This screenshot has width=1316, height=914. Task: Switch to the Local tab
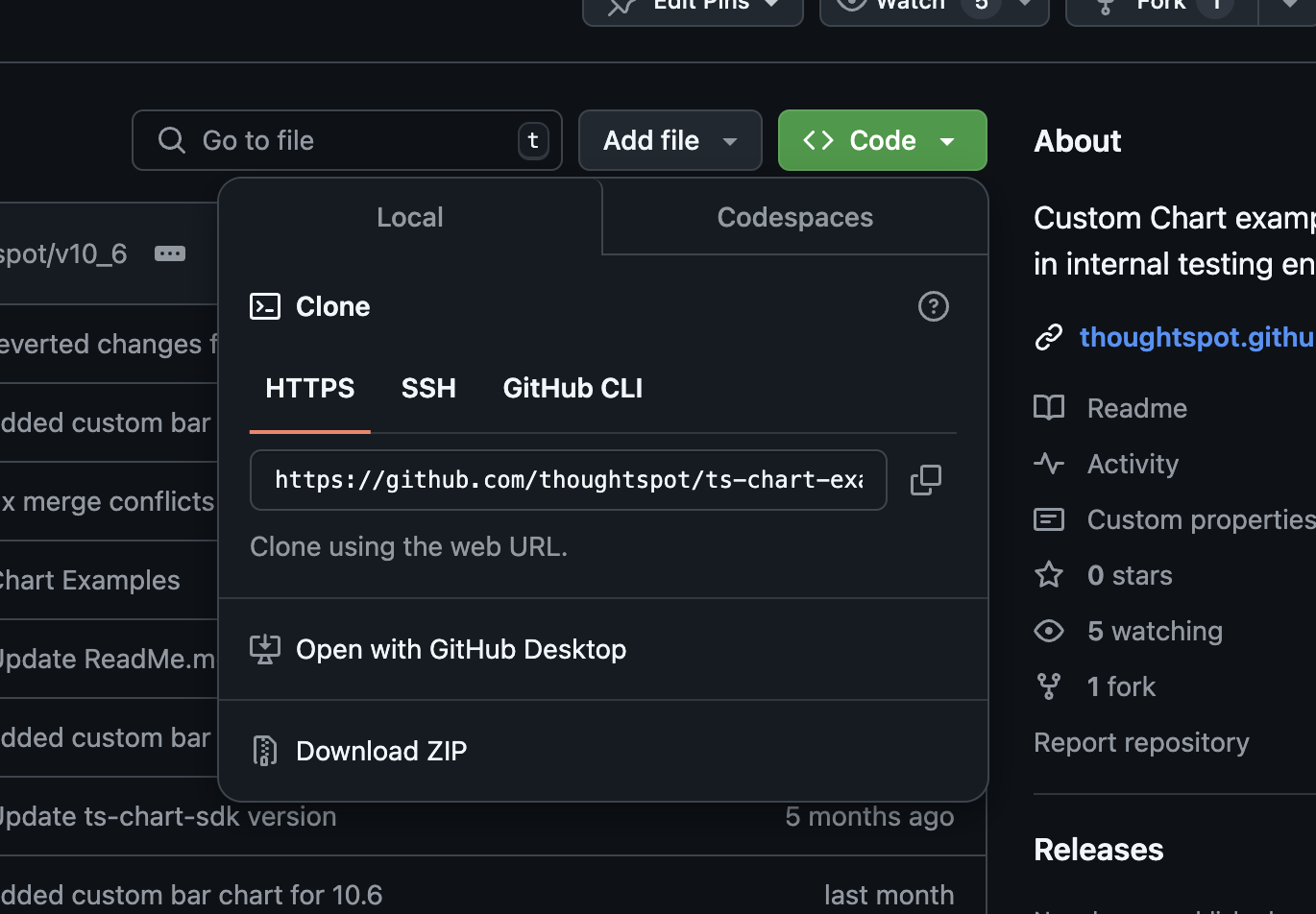[410, 217]
